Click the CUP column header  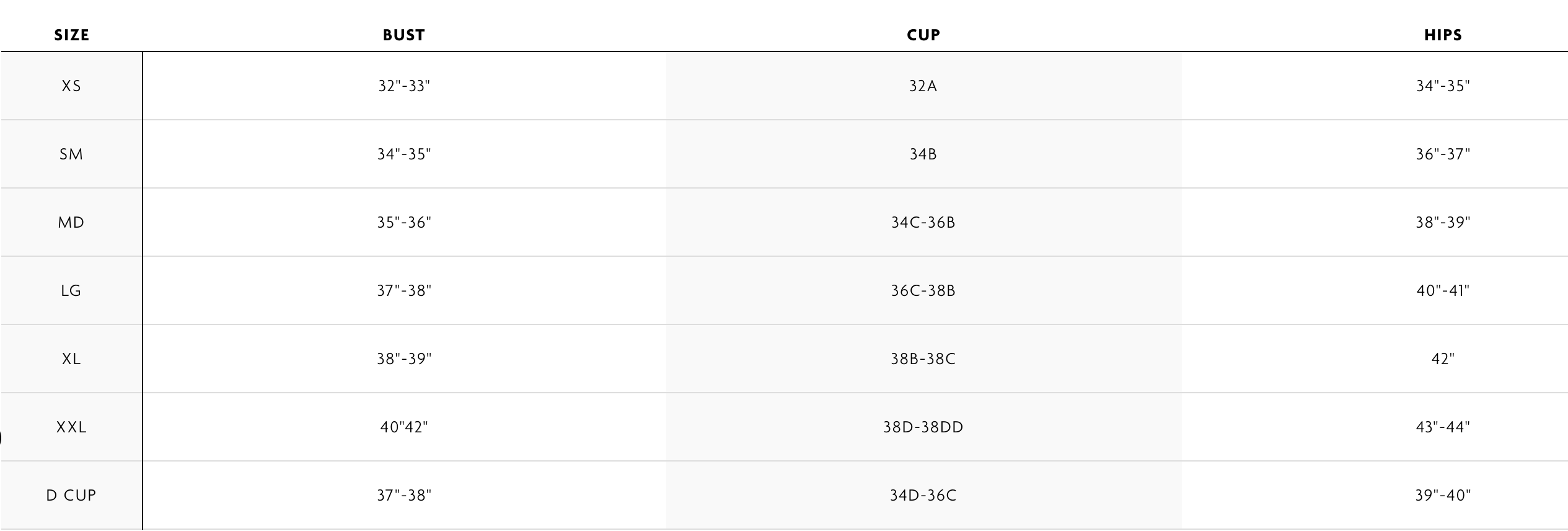(x=923, y=35)
